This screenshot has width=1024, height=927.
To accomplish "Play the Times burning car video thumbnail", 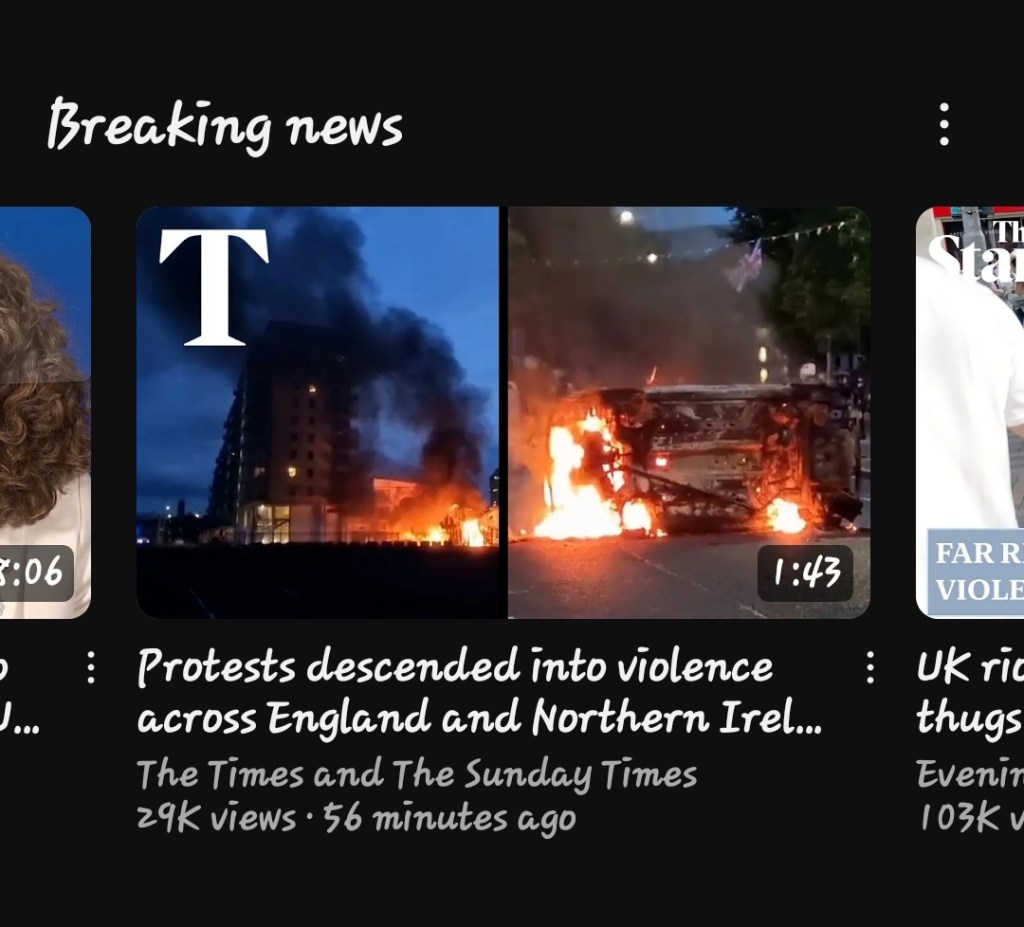I will 503,412.
